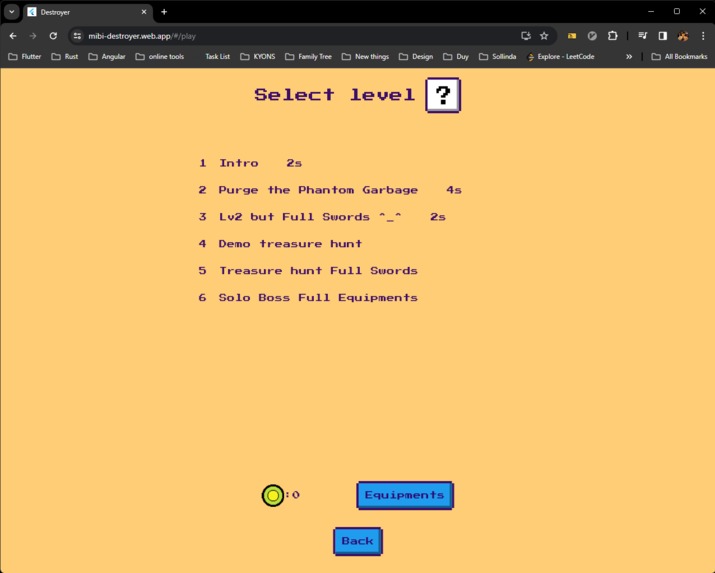Screen dimensions: 715x573
Task: Focus the address bar URL
Action: 142,36
